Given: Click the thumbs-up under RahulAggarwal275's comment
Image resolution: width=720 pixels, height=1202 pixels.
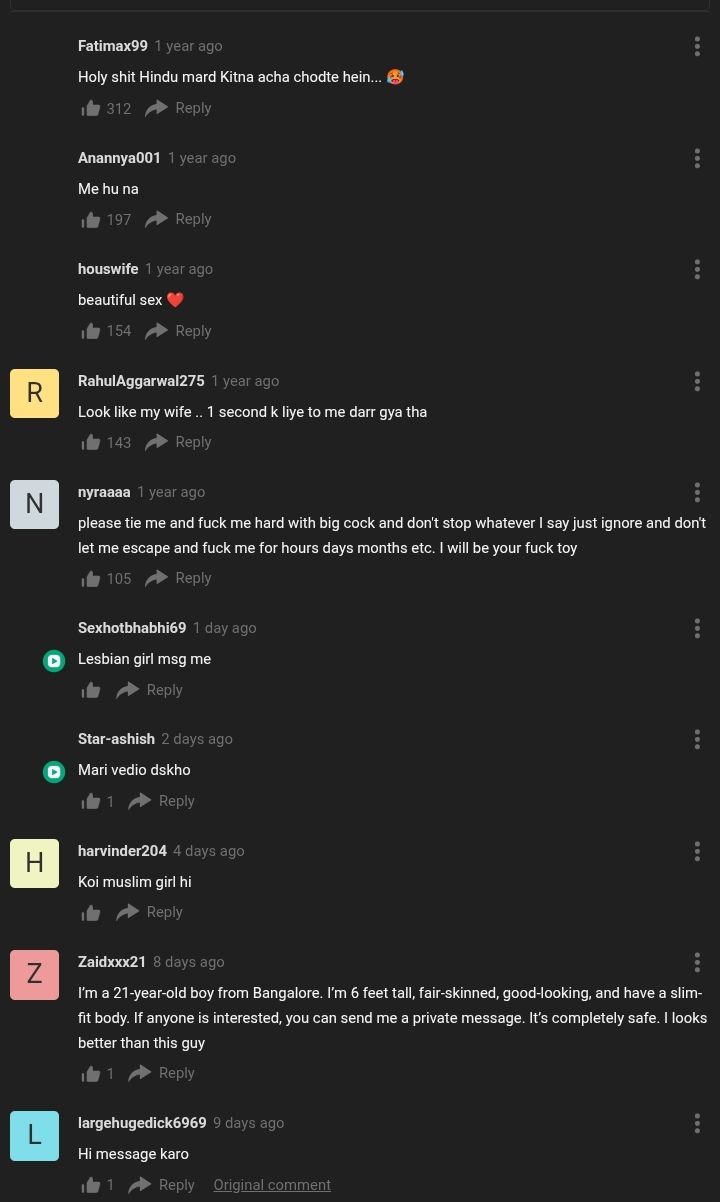Looking at the screenshot, I should point(91,442).
